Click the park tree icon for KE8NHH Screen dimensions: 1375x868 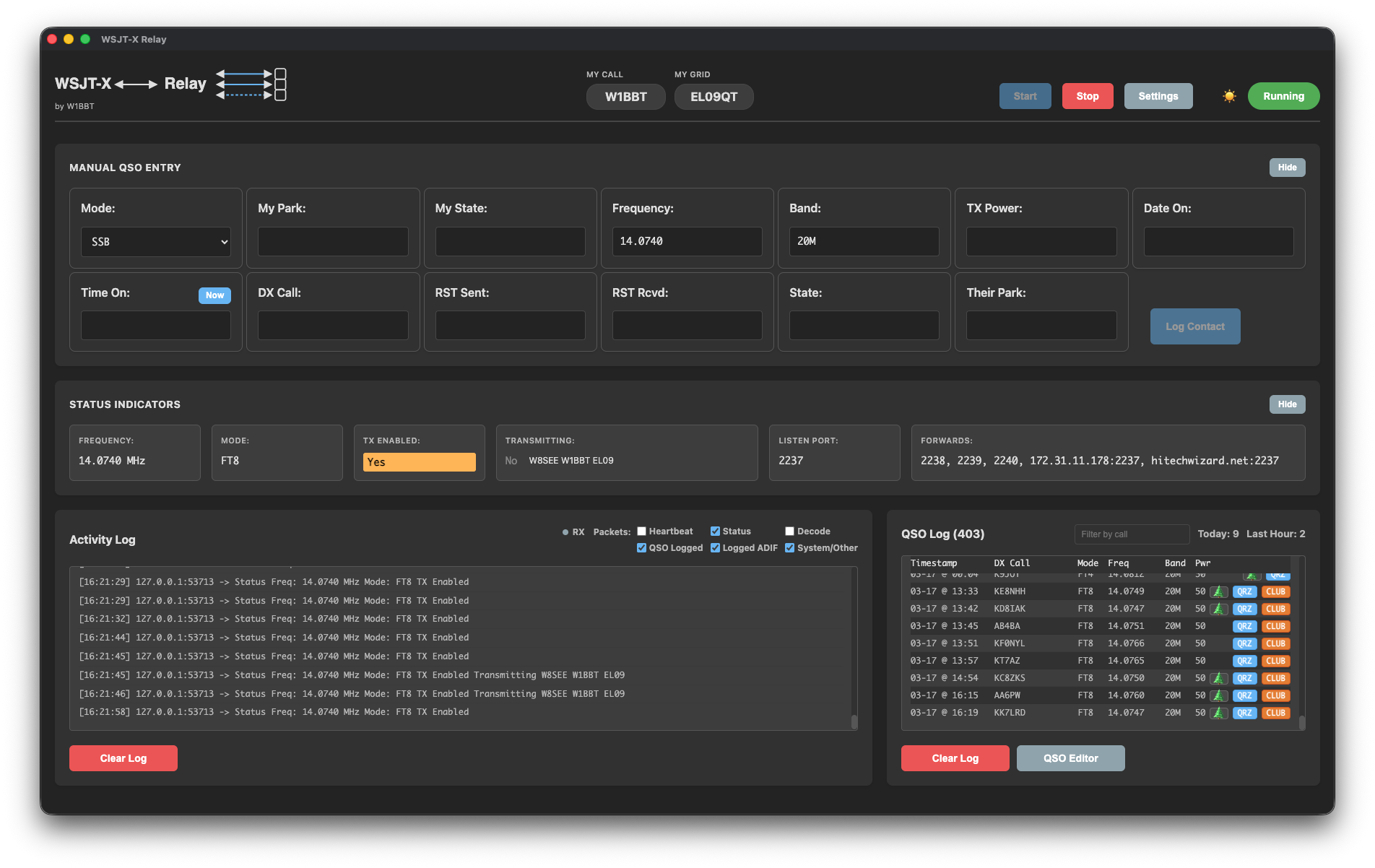pos(1219,591)
